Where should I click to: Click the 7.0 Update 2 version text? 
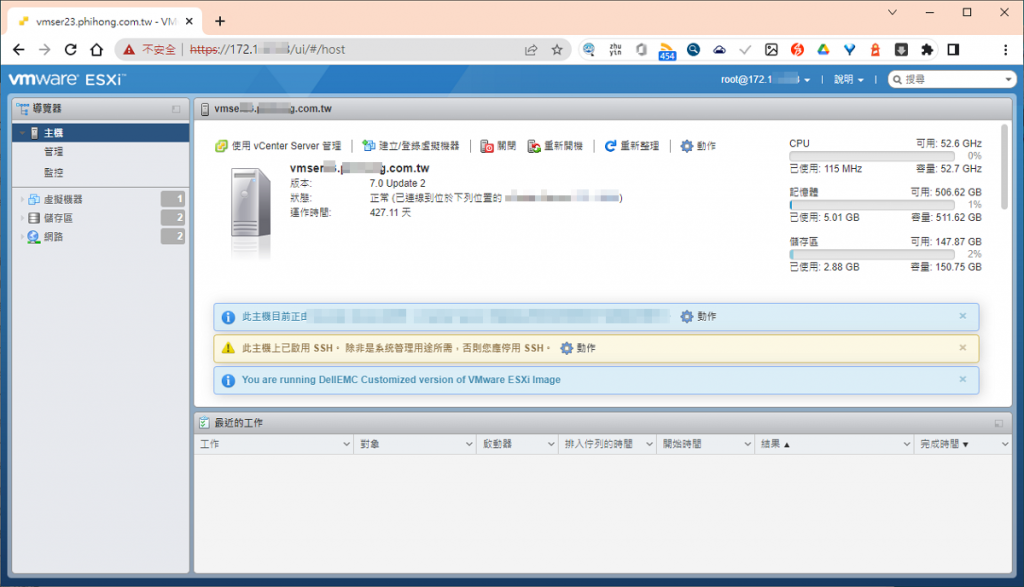[397, 183]
